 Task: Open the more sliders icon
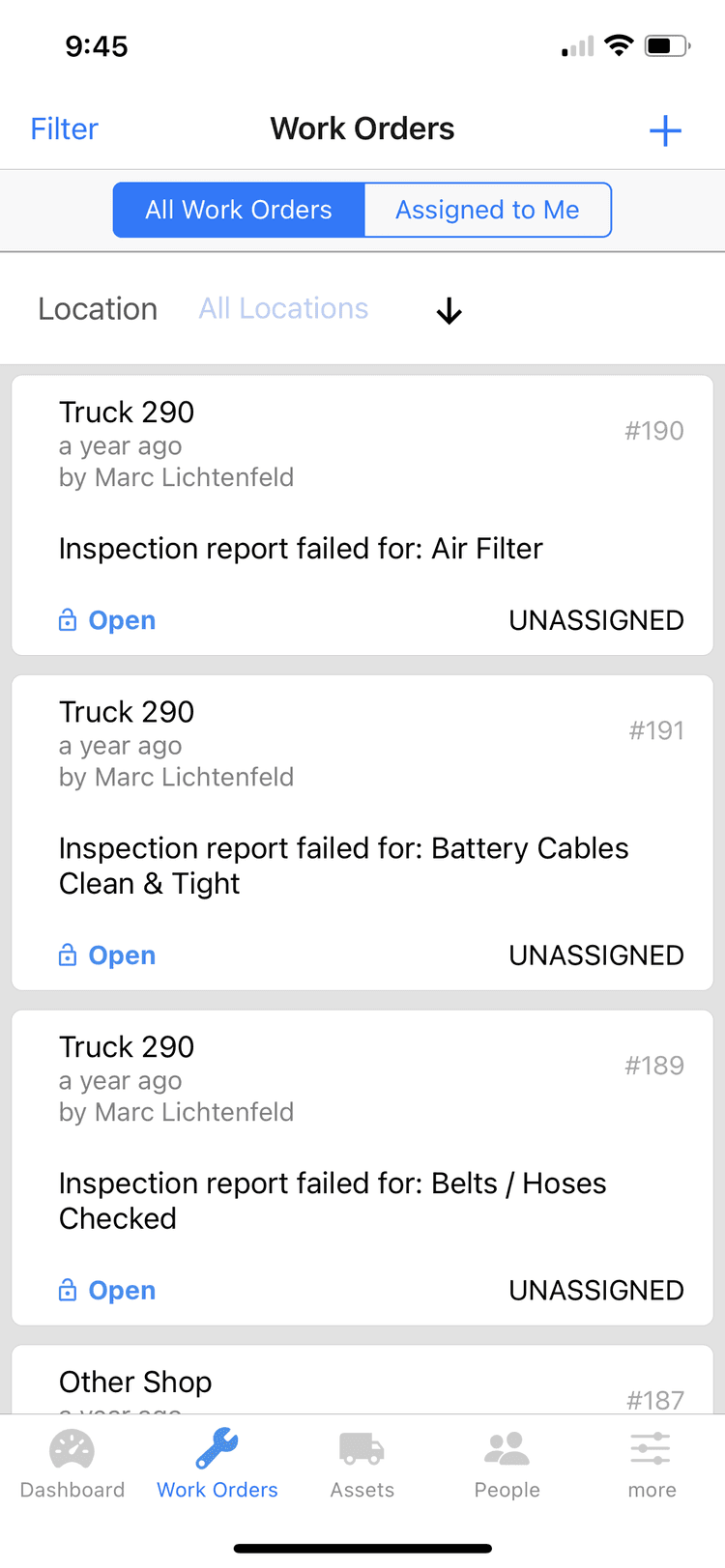pyautogui.click(x=651, y=1449)
